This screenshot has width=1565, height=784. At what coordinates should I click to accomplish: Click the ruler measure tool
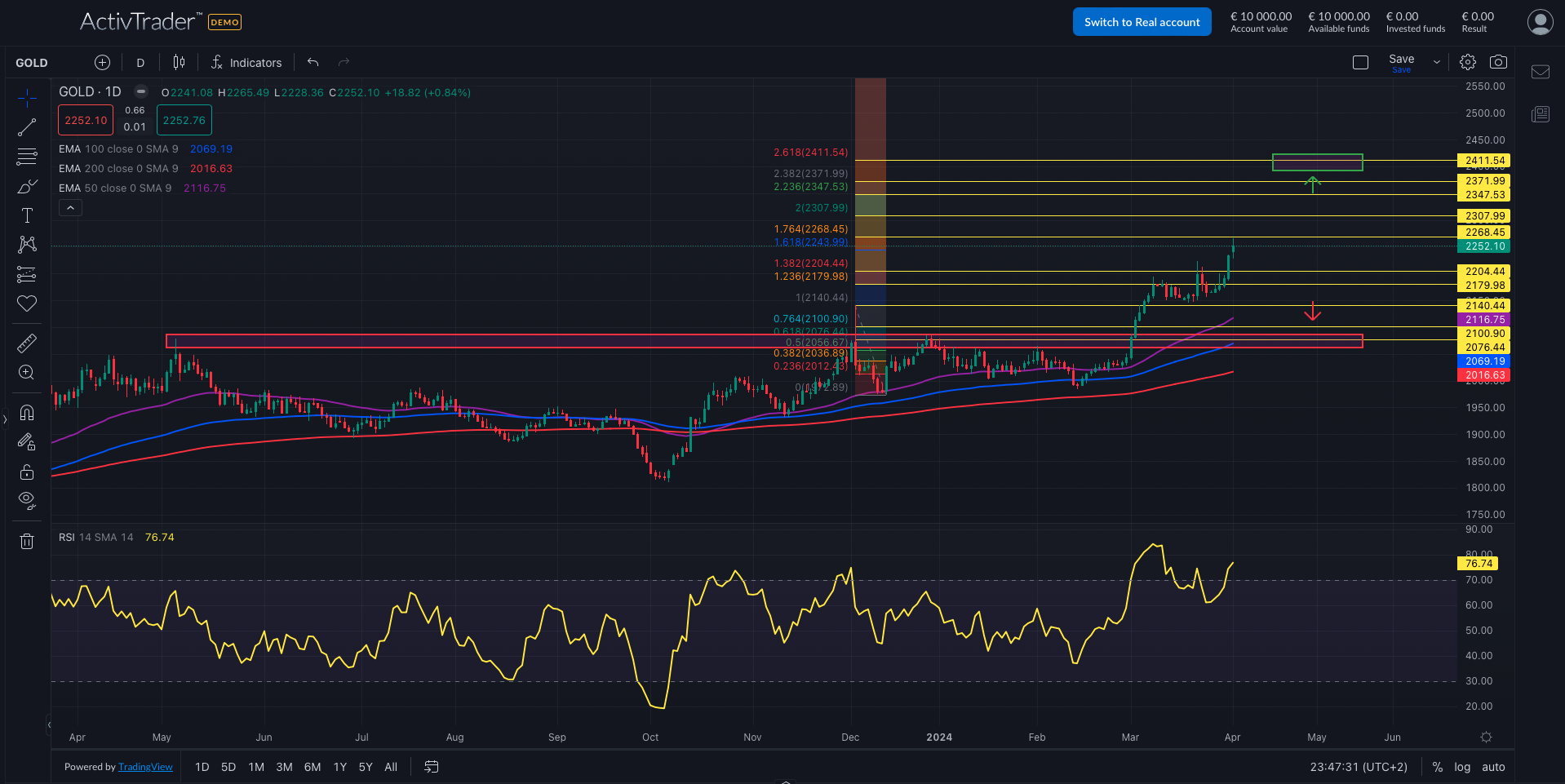tap(27, 343)
